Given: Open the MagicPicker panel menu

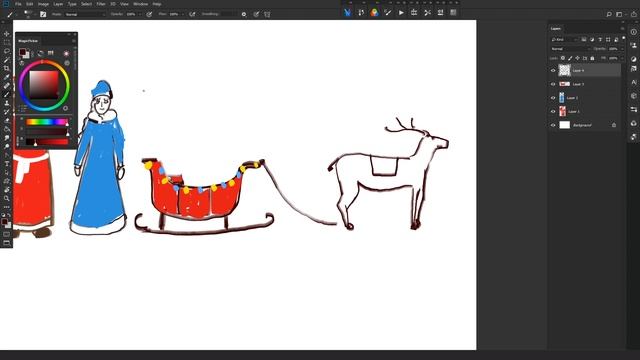Looking at the screenshot, I should (74, 41).
